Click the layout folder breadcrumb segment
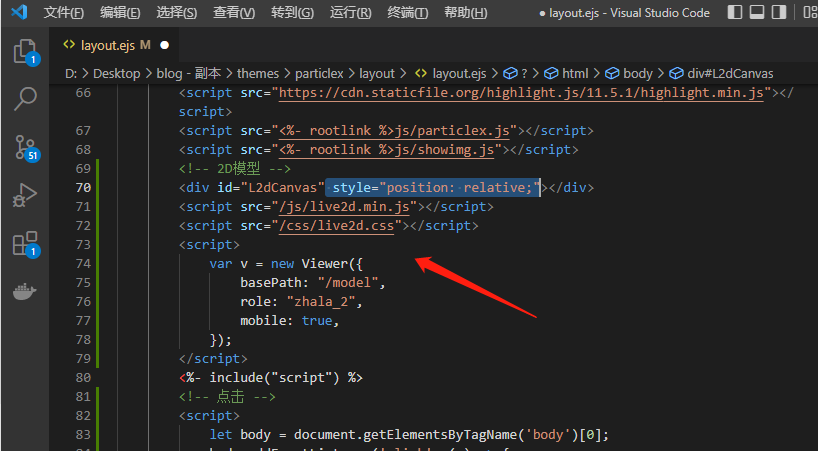This screenshot has width=818, height=451. point(377,74)
